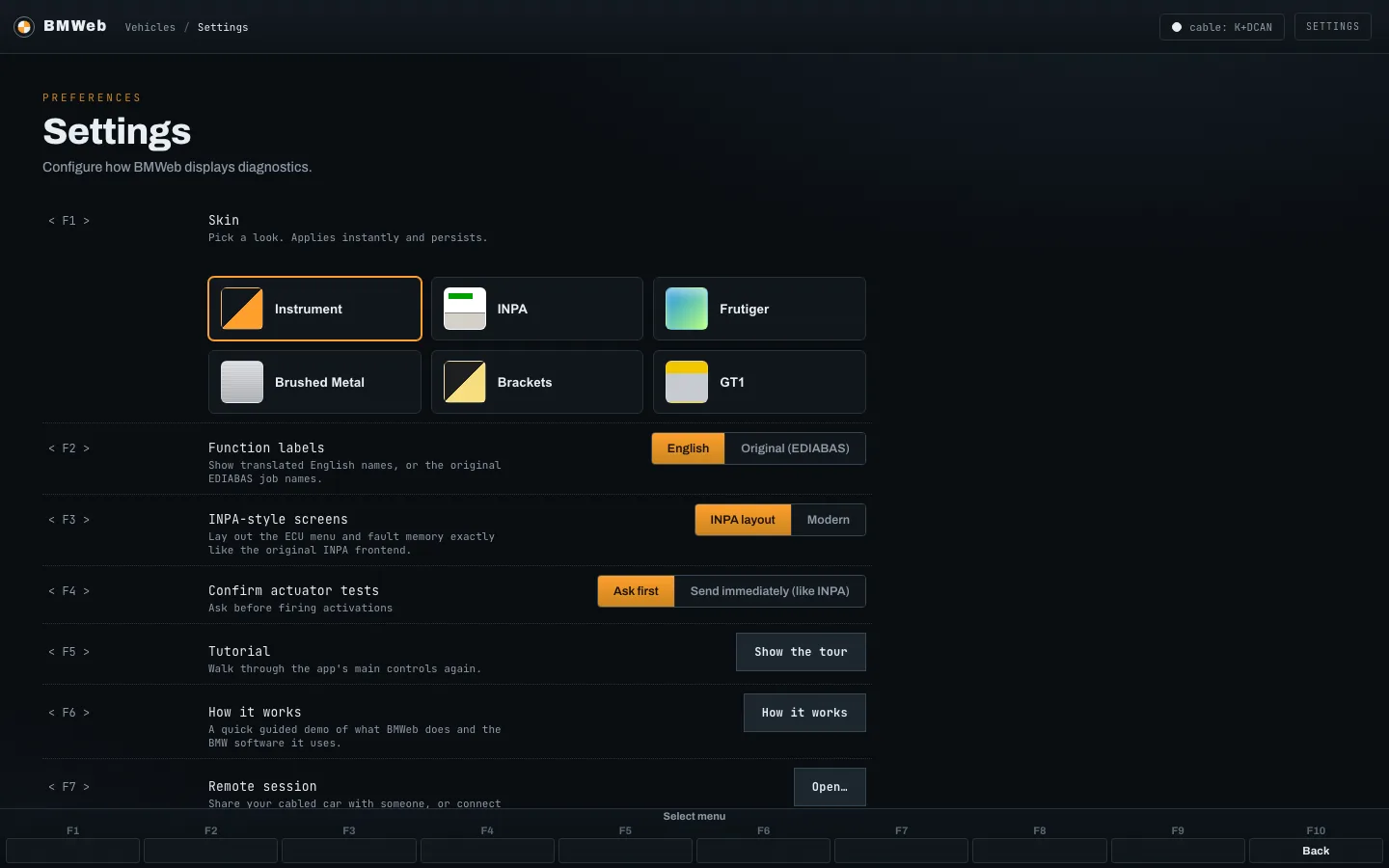Click the cable status dot indicator
Viewport: 1389px width, 868px height.
(x=1177, y=27)
